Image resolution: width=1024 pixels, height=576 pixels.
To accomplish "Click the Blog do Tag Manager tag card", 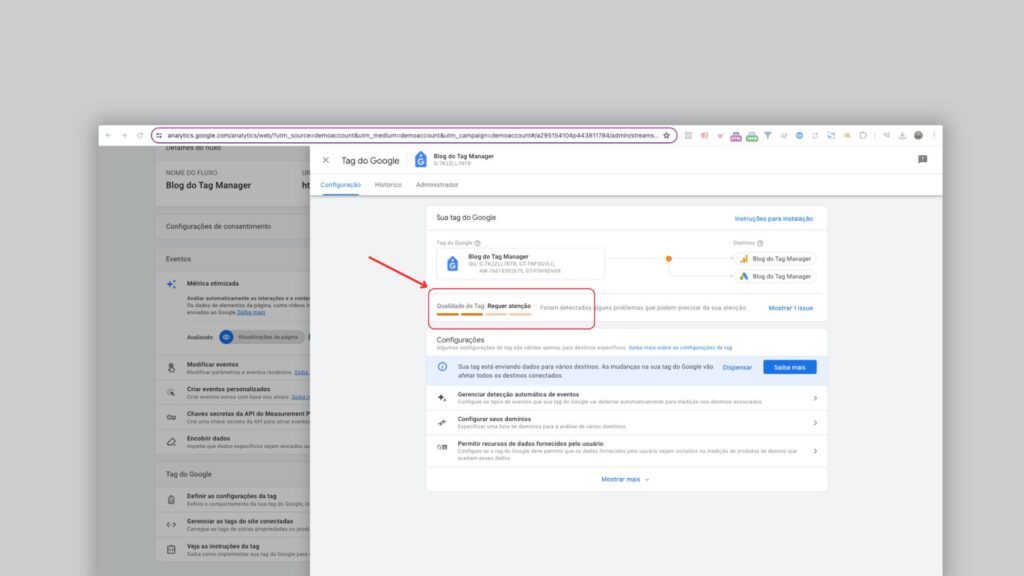I will click(x=520, y=263).
